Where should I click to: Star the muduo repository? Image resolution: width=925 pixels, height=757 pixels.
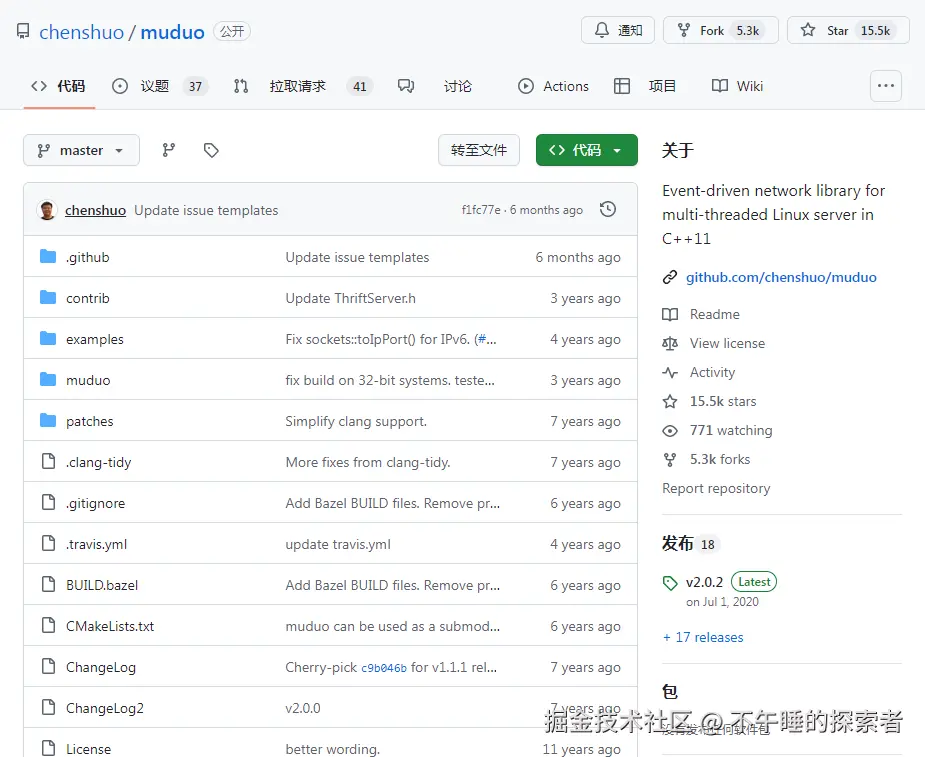tap(847, 30)
